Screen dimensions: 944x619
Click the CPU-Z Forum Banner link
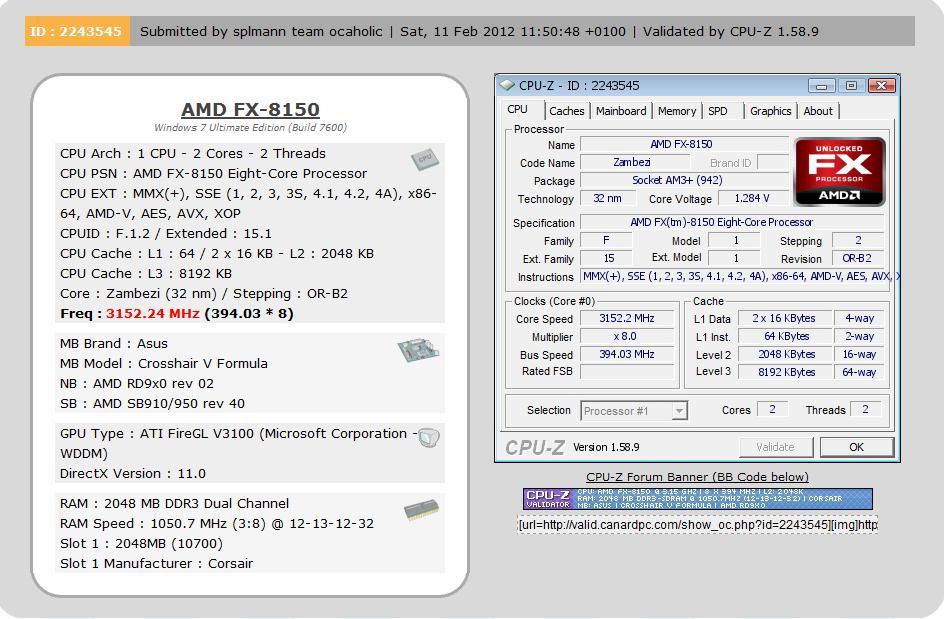coord(697,477)
